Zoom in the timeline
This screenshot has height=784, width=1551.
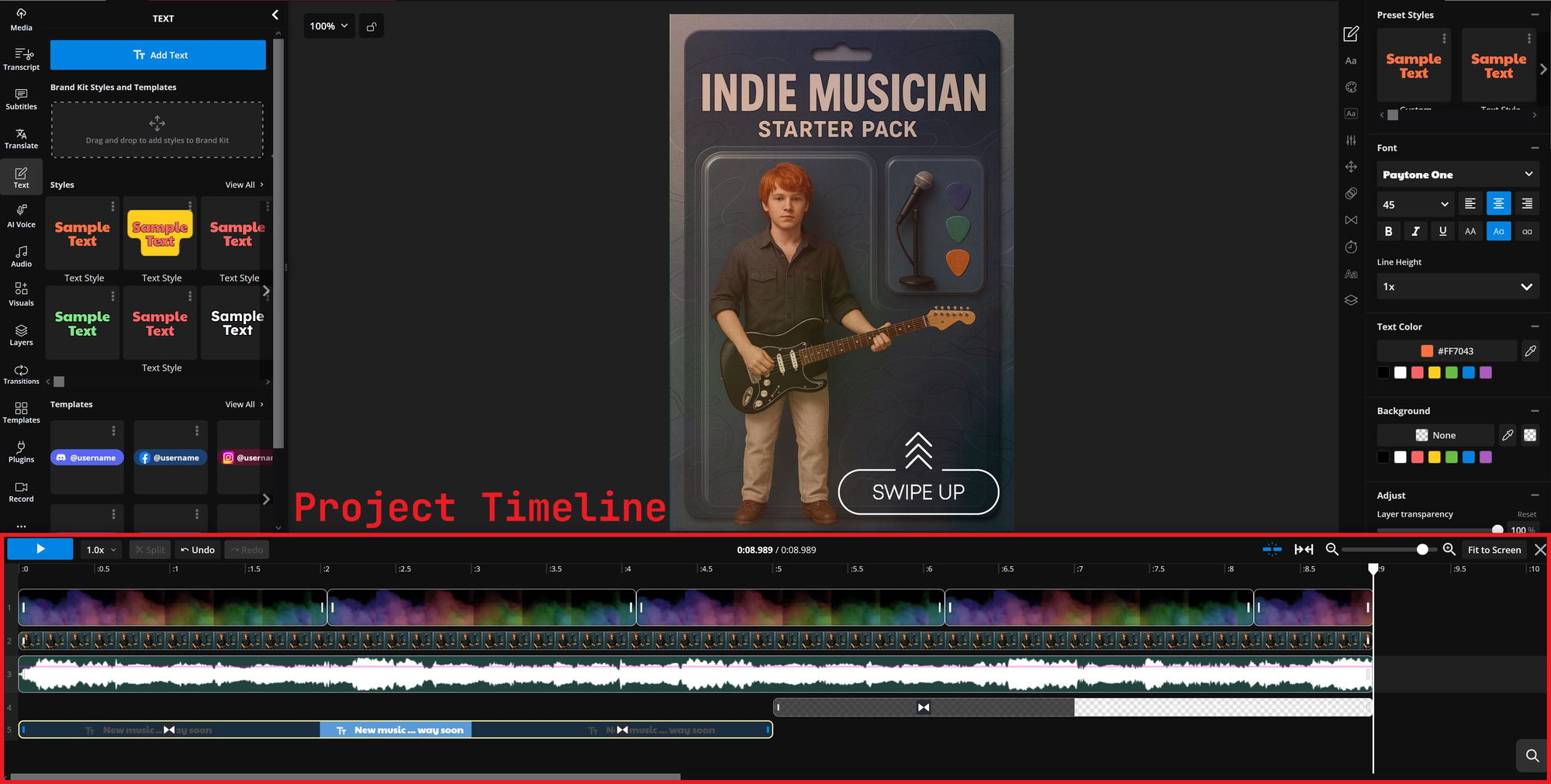coord(1449,550)
